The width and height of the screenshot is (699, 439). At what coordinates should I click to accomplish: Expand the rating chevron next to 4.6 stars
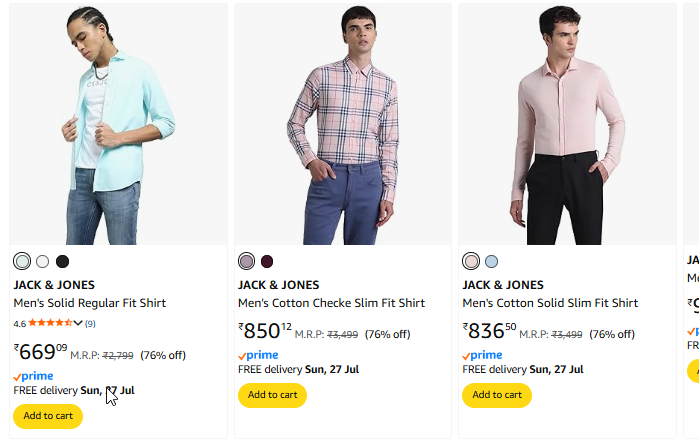[78, 323]
